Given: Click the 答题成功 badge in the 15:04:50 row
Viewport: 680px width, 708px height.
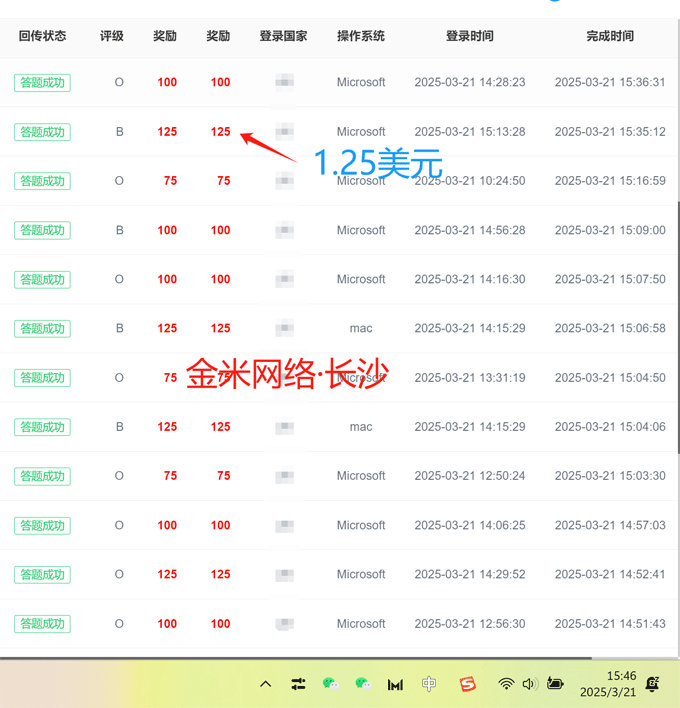Looking at the screenshot, I should (42, 378).
